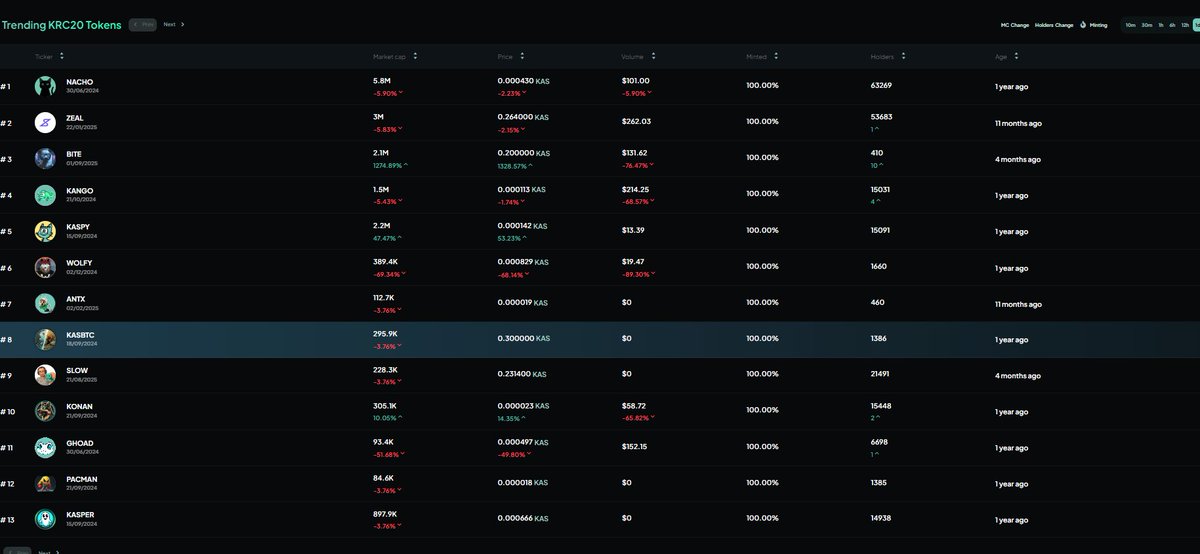Click the flame icon beside Minting
The height and width of the screenshot is (554, 1200).
click(x=1083, y=24)
